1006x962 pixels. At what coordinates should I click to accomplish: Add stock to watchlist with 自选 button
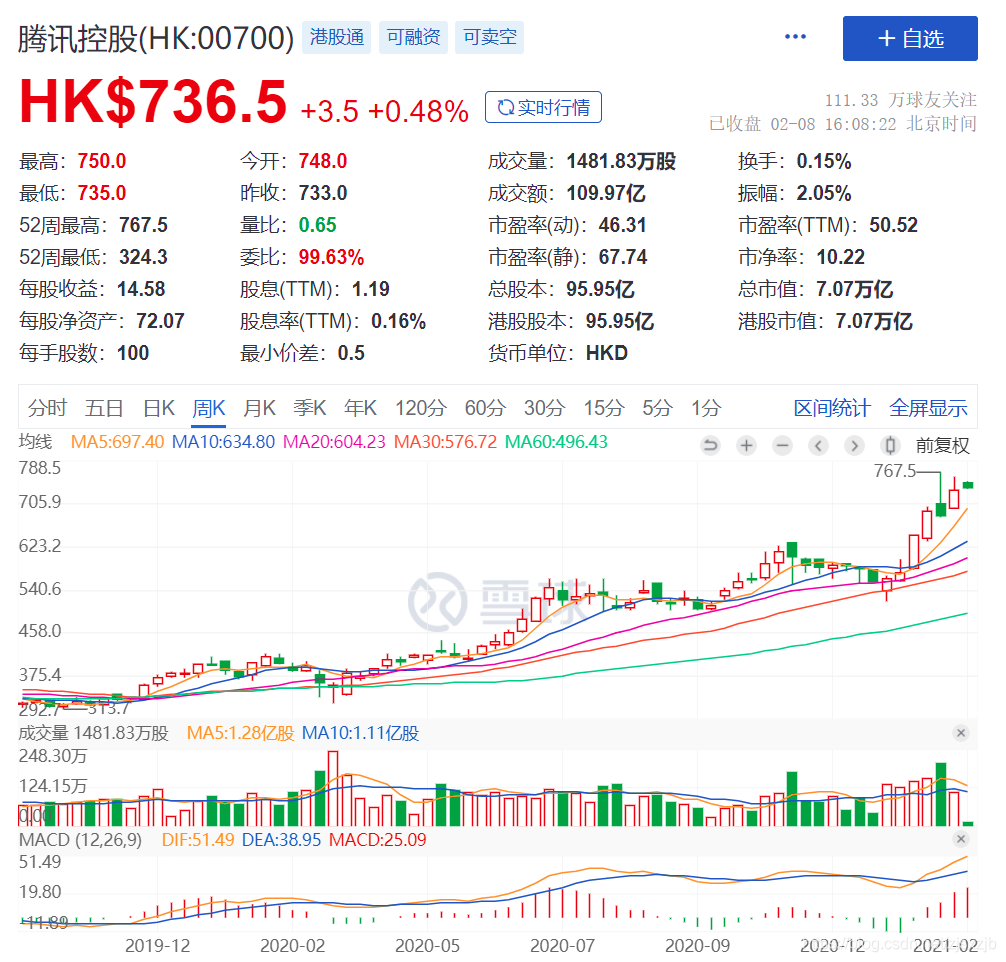910,39
